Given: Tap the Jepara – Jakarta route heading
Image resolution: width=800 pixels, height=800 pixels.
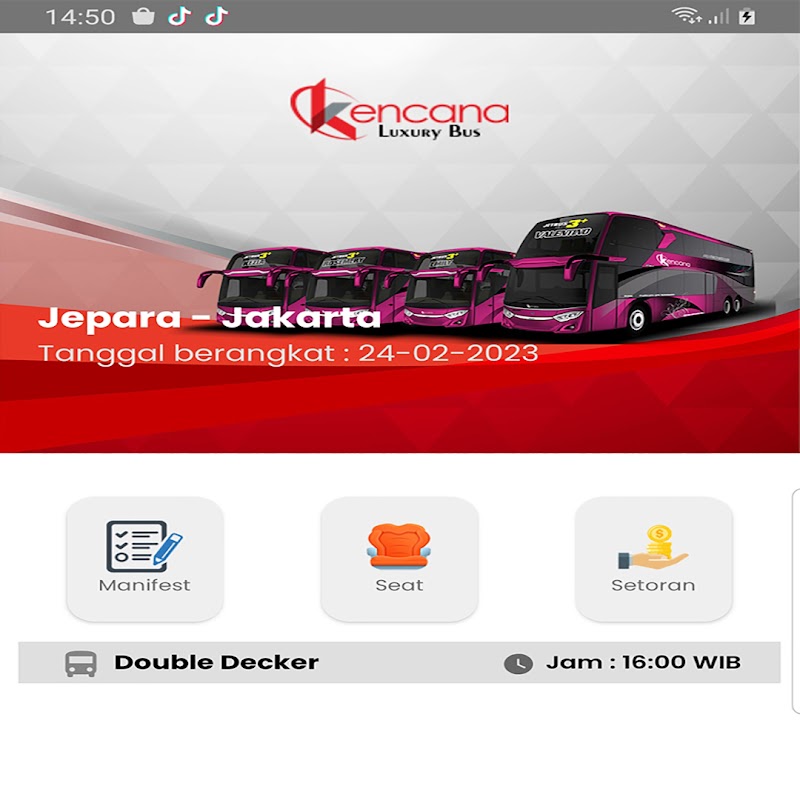Looking at the screenshot, I should [210, 317].
